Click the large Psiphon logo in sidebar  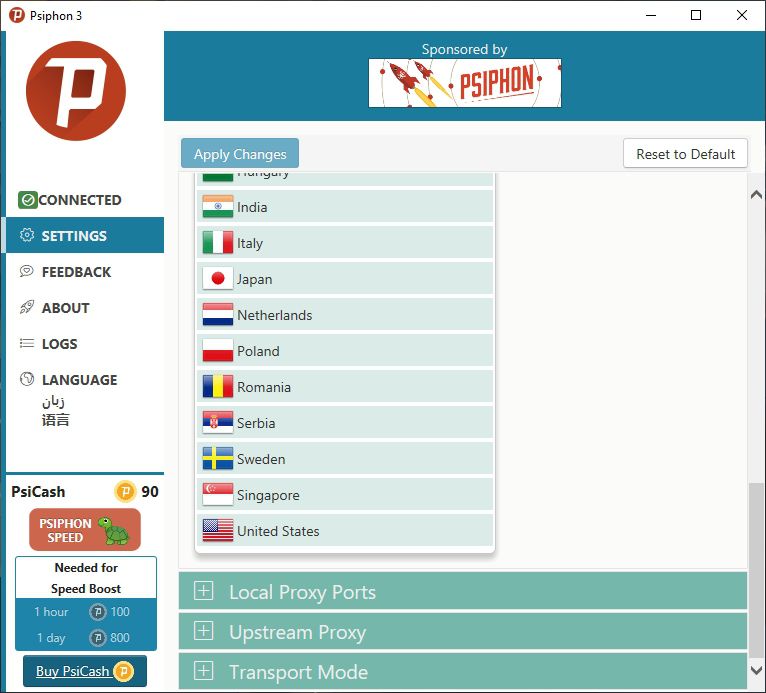point(76,91)
